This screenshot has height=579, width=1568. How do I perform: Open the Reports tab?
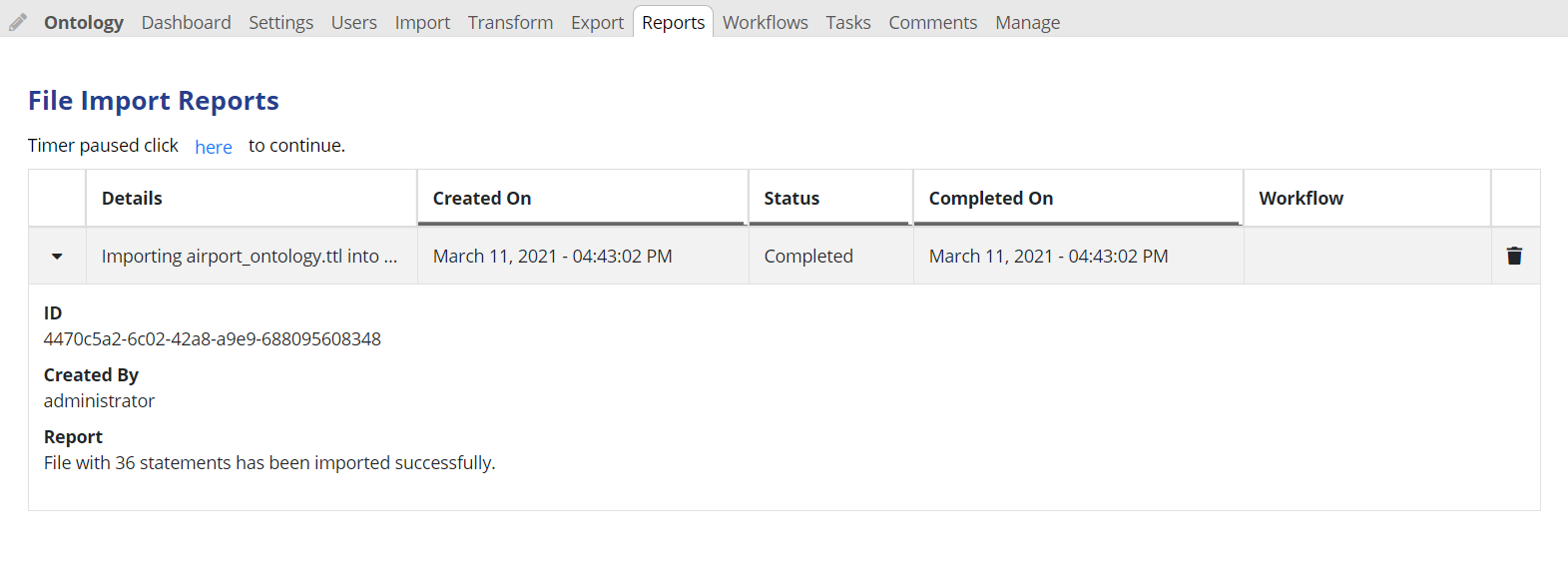pos(672,21)
